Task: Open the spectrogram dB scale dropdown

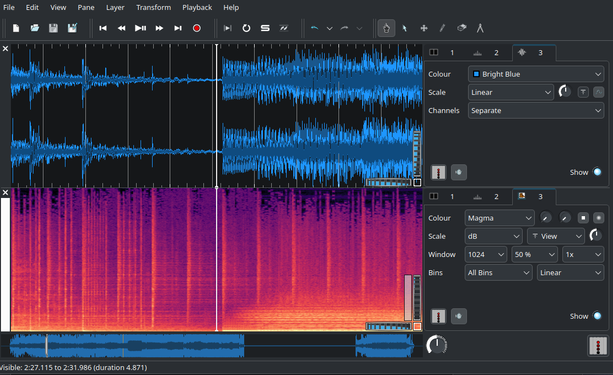Action: (x=493, y=236)
